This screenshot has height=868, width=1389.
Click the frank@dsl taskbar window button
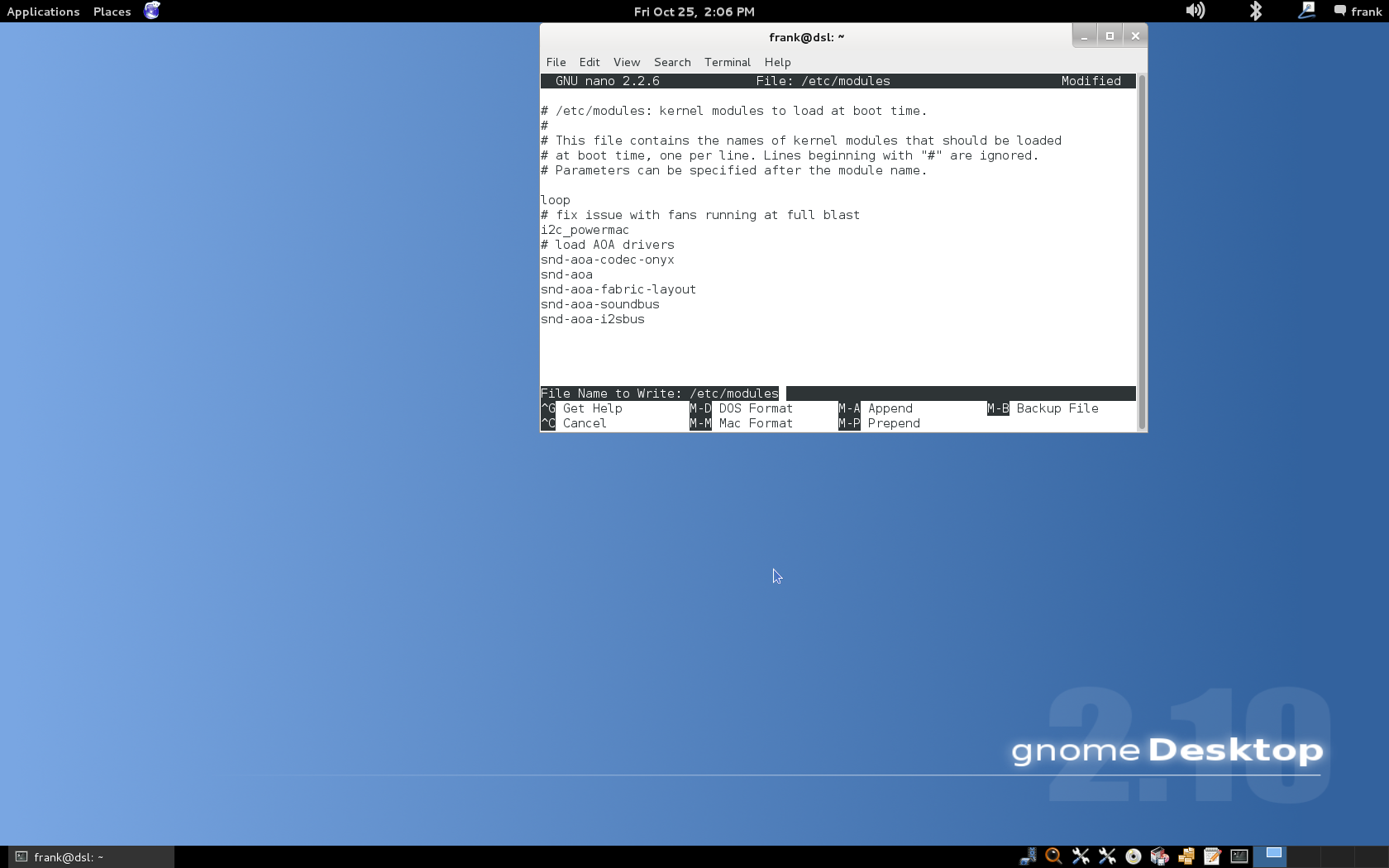(91, 857)
